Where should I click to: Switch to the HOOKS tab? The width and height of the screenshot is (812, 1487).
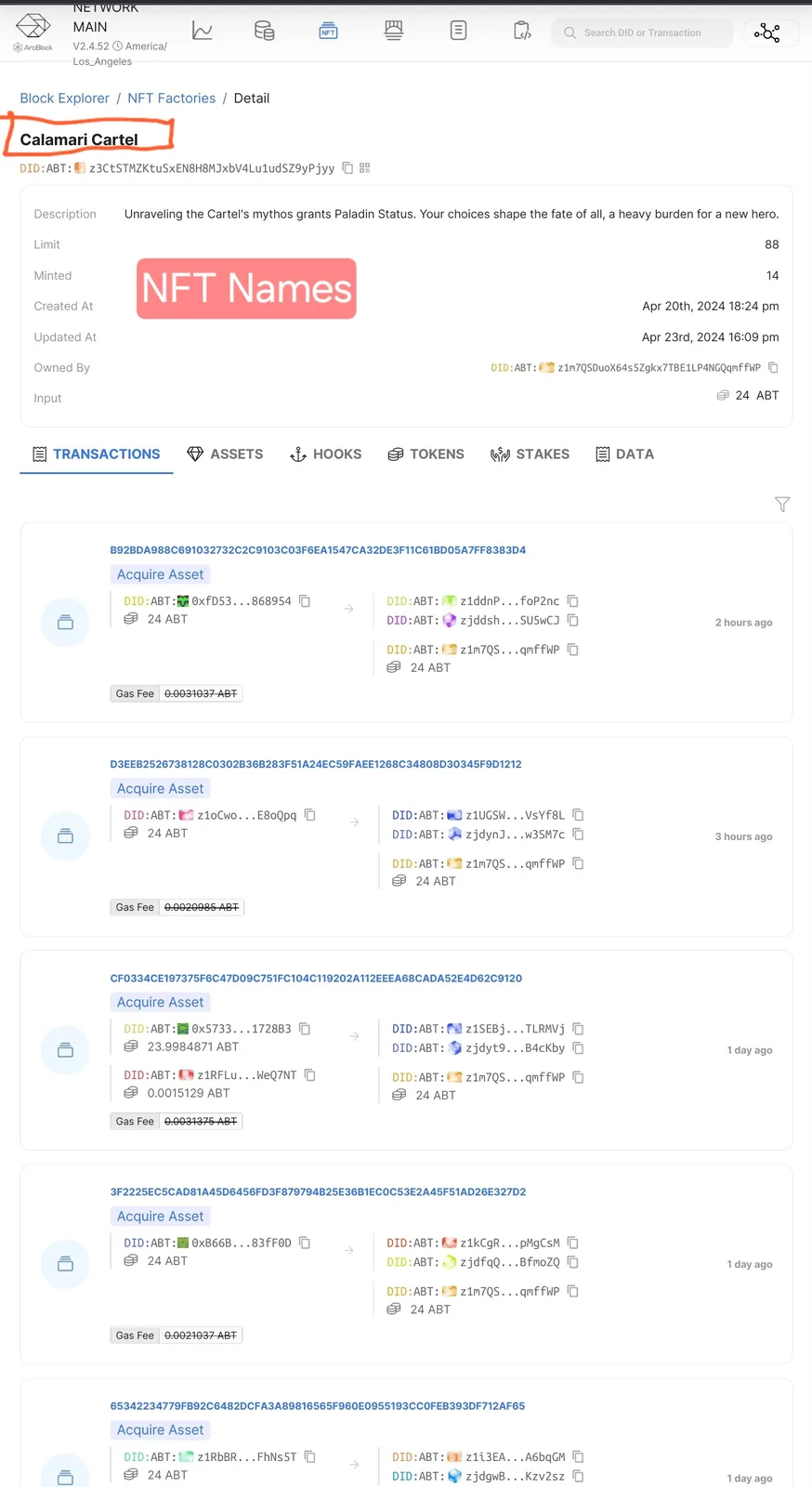(x=326, y=454)
